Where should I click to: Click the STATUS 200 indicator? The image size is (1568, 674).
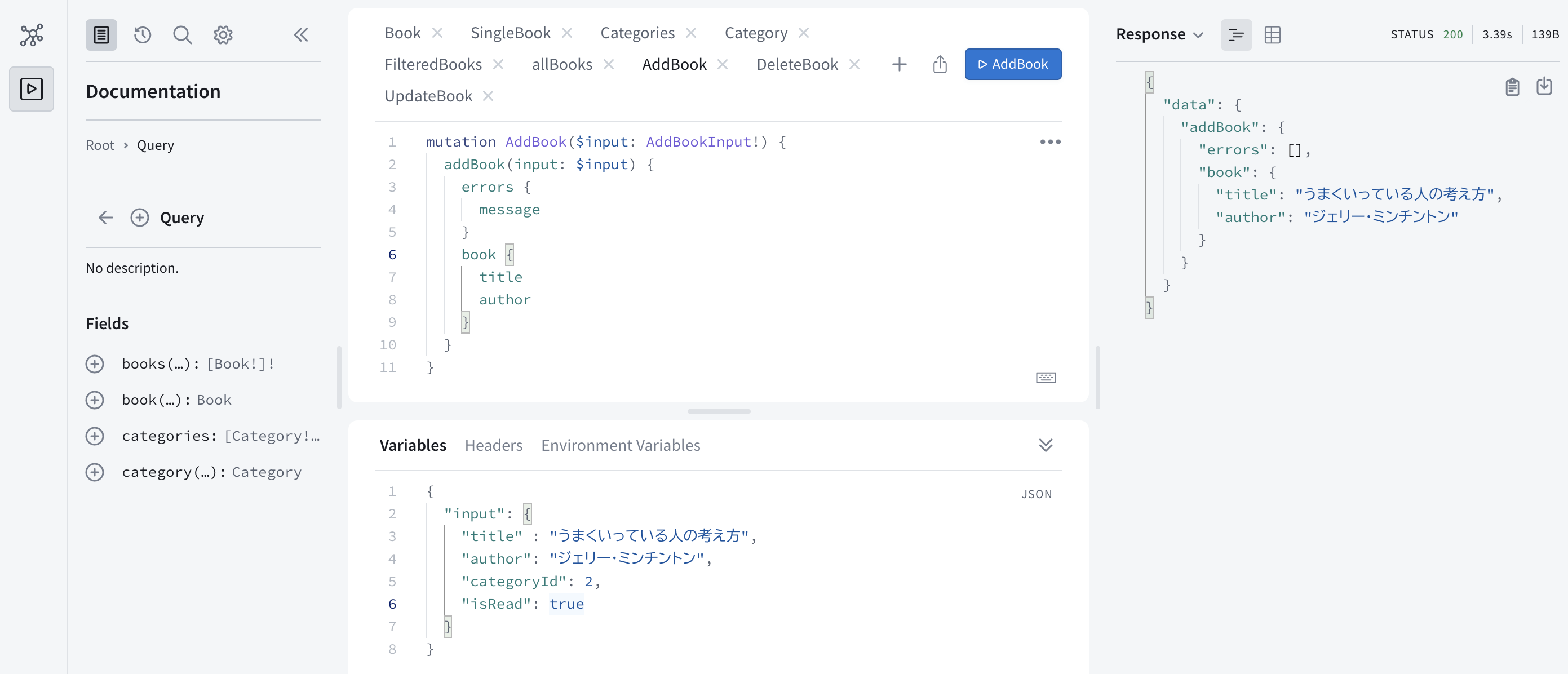point(1426,35)
